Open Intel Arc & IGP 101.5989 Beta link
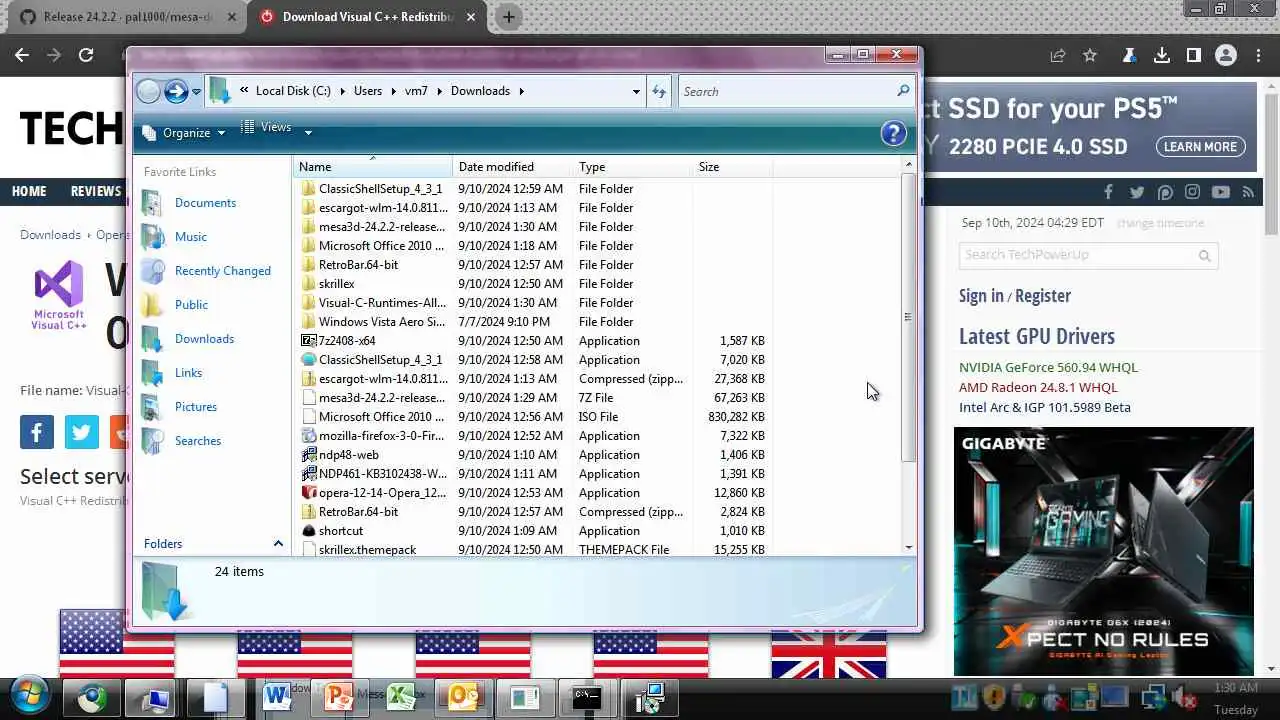This screenshot has height=720, width=1280. 1045,408
